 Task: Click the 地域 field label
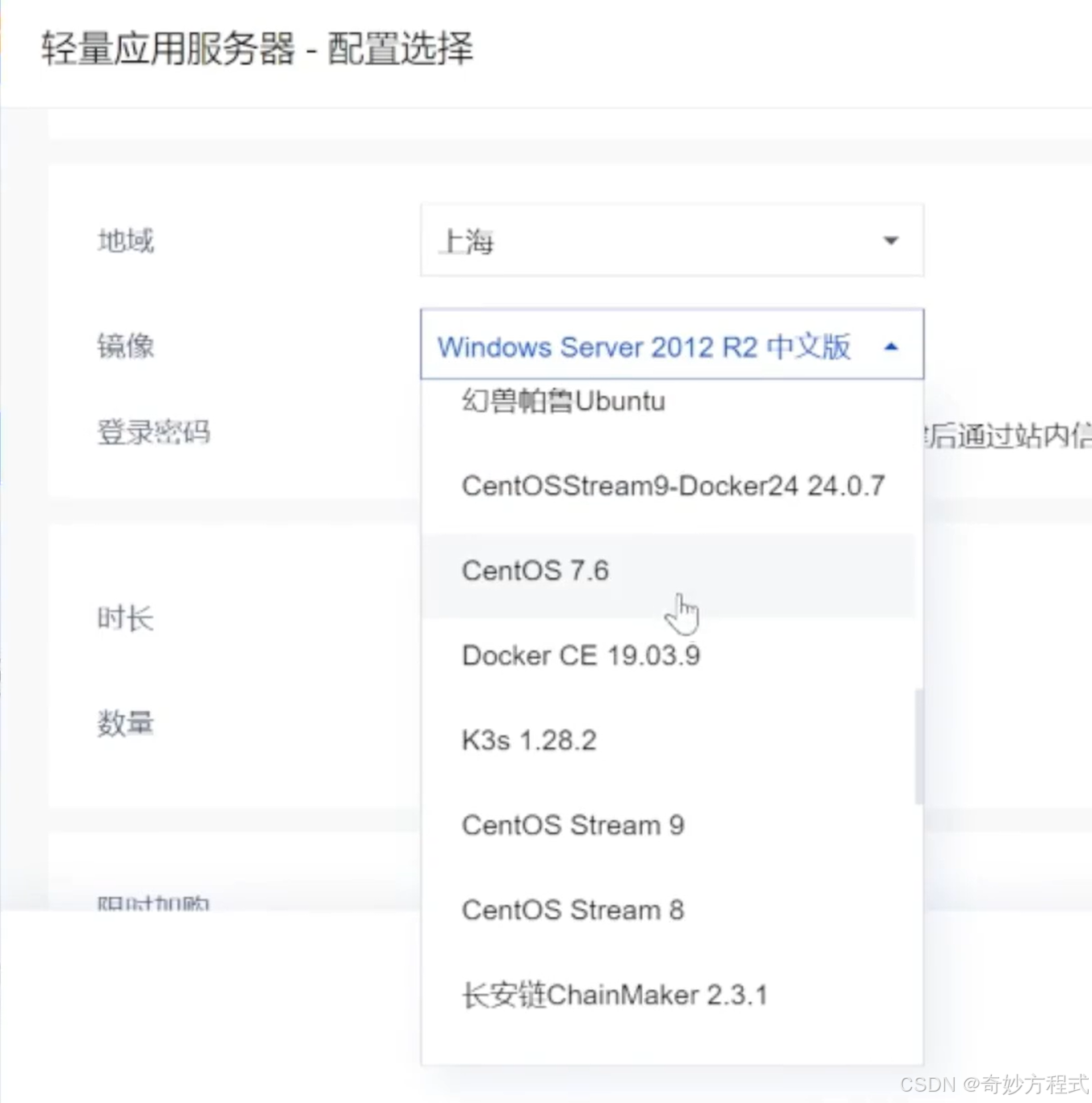tap(125, 241)
